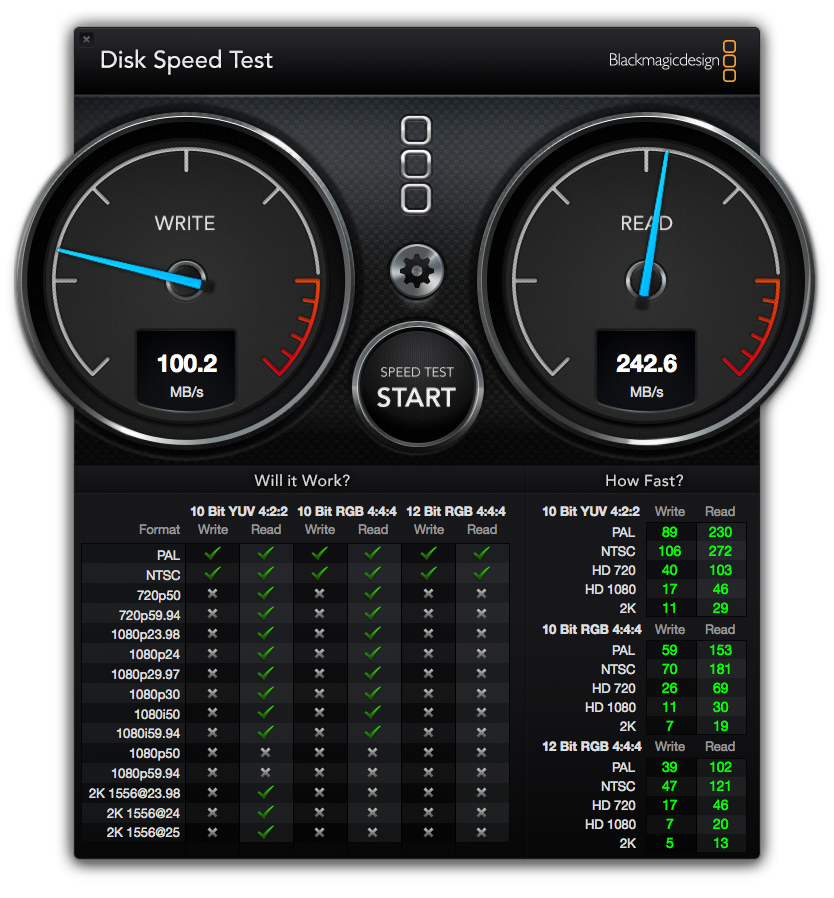Click the 'Will it Work?' heading
The image size is (834, 898).
tap(302, 480)
